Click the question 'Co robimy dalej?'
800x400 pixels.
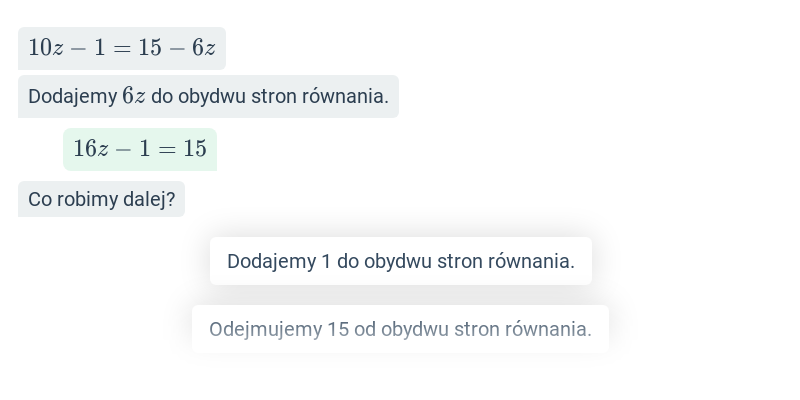tap(102, 199)
